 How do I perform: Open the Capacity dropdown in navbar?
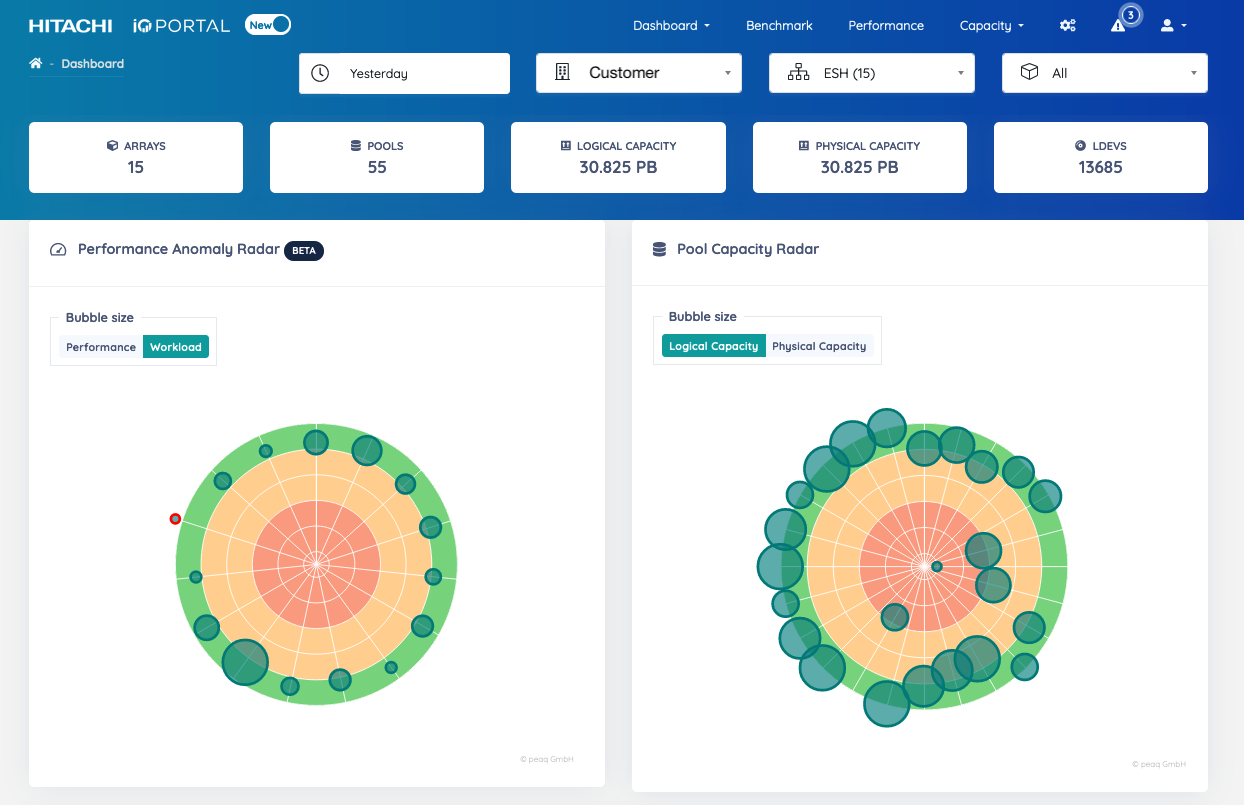[991, 25]
